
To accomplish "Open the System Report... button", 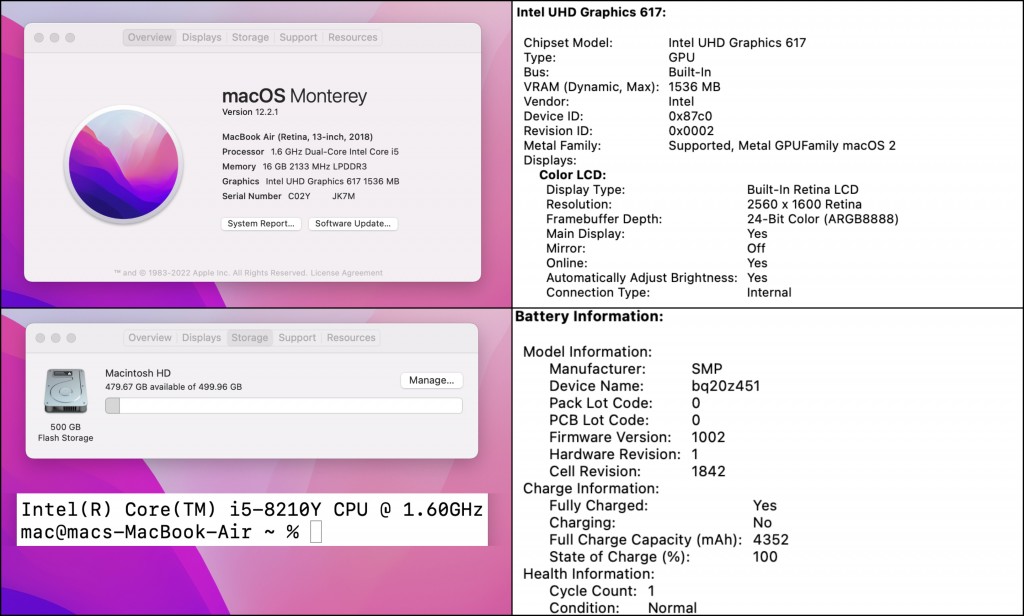I will (x=261, y=223).
